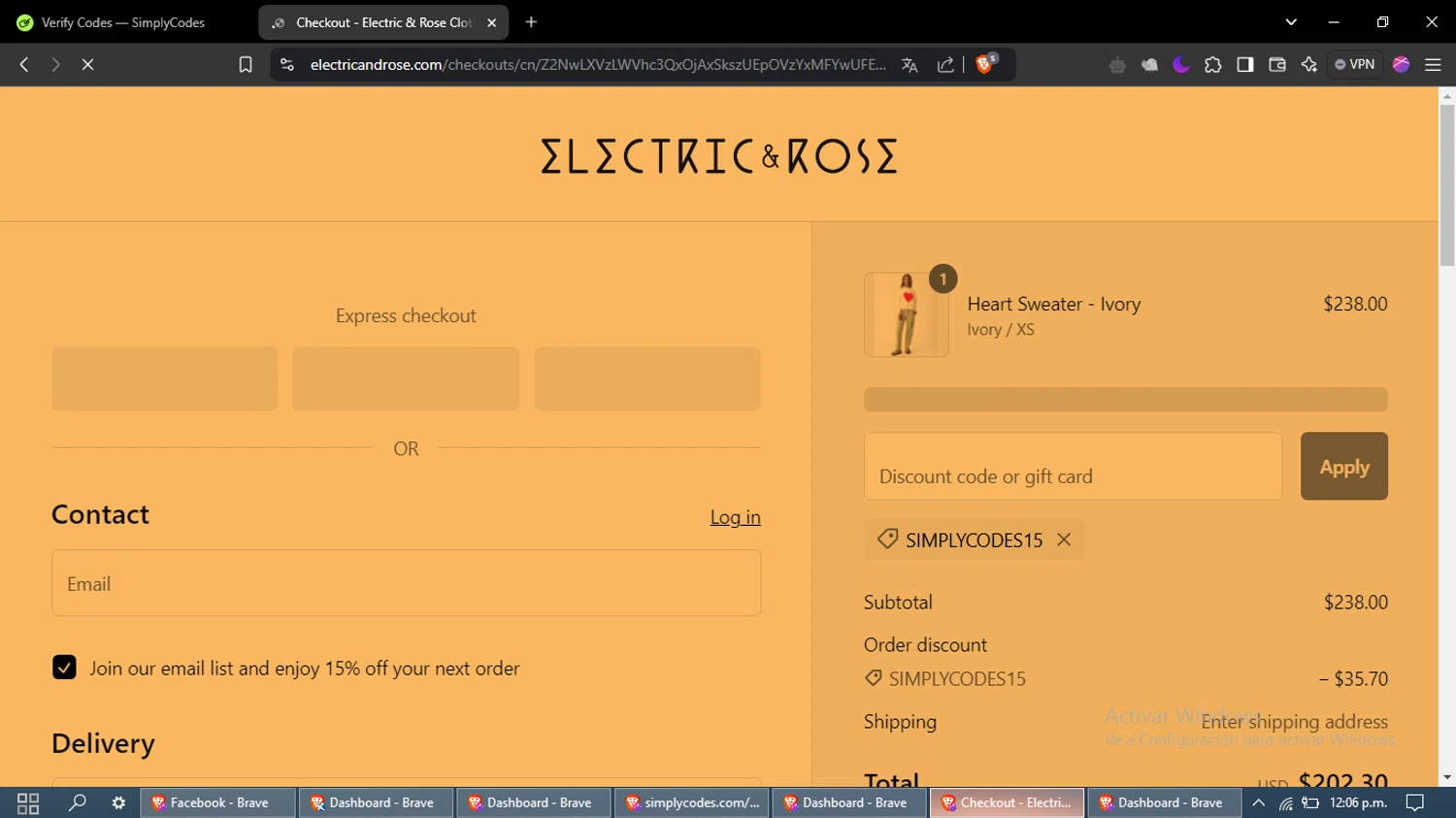Switch to Facebook - Brave taskbar window

[x=217, y=802]
